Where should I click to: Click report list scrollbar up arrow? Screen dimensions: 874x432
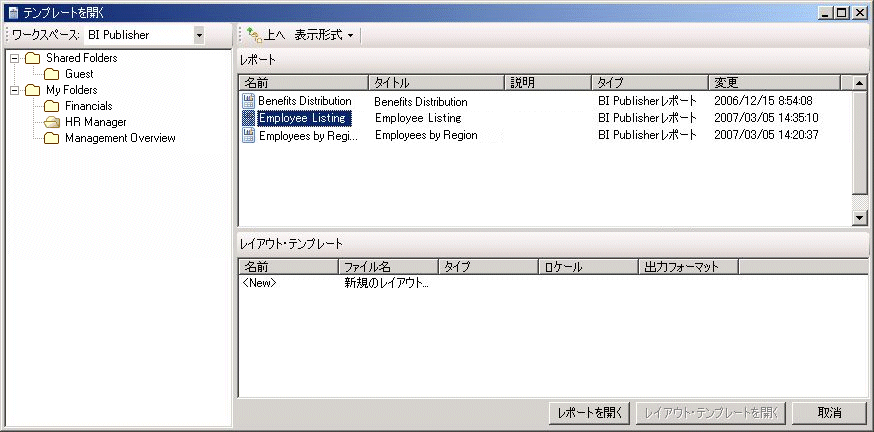[860, 84]
